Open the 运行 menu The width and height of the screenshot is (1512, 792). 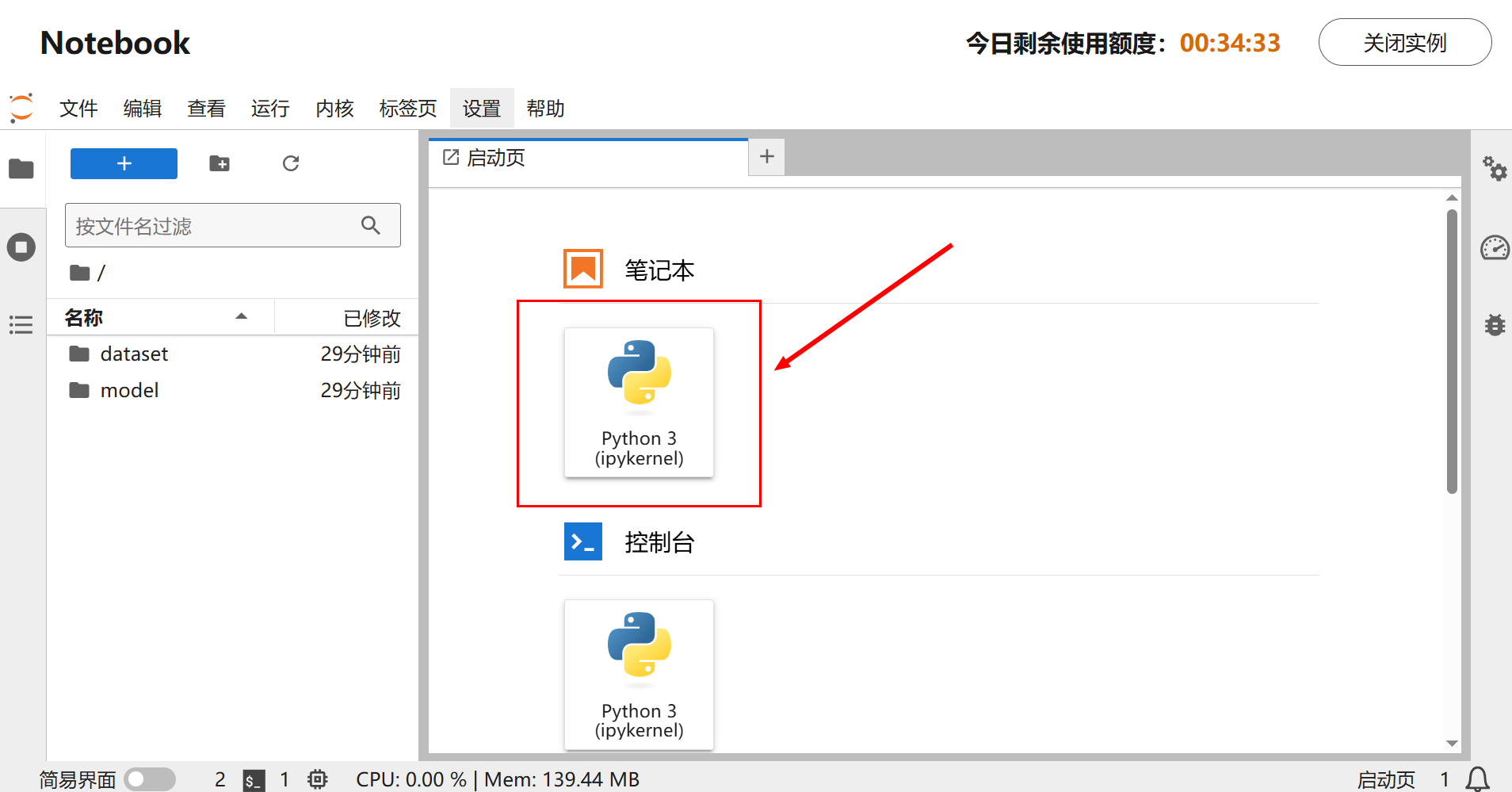click(270, 109)
